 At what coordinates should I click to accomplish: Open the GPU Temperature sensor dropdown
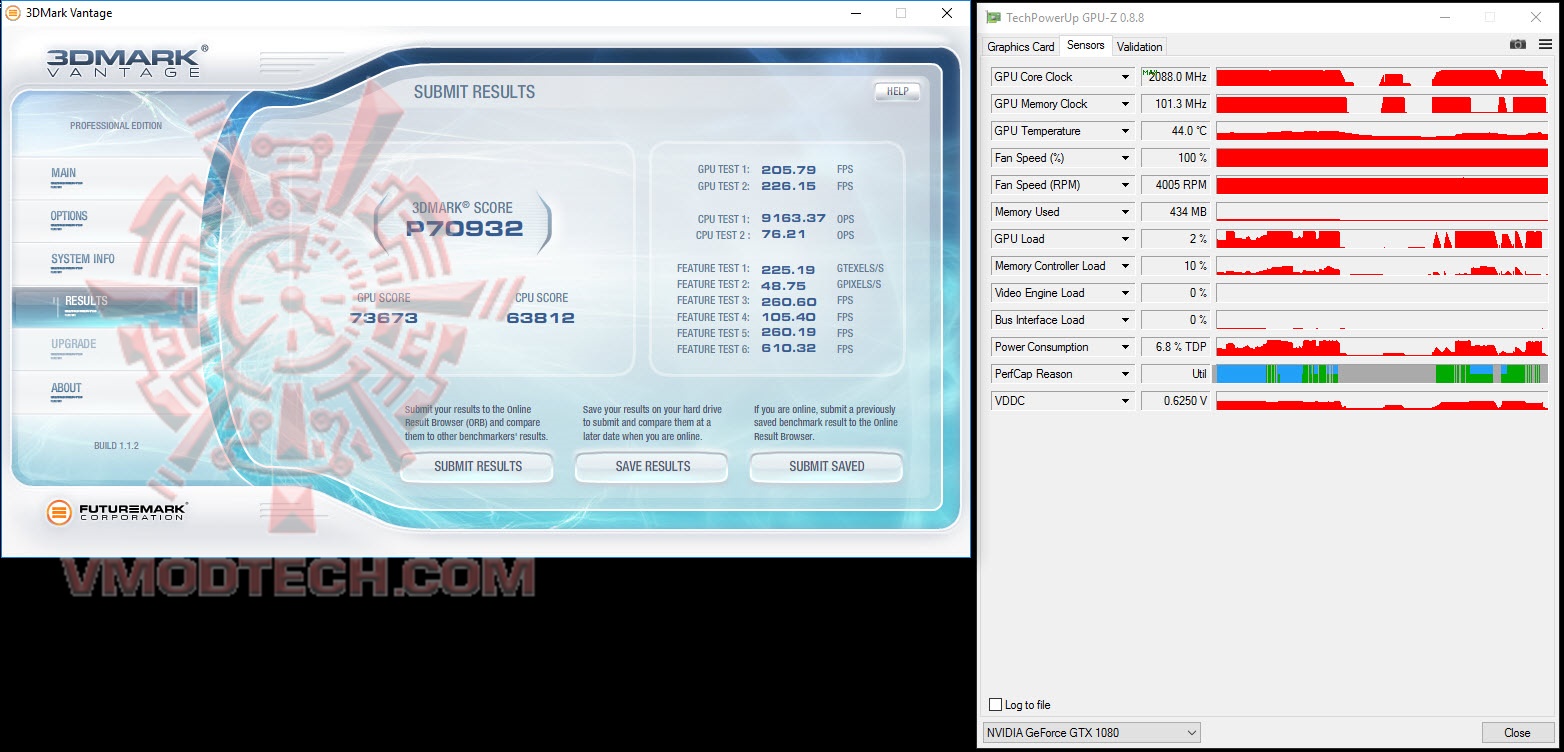click(x=1125, y=131)
